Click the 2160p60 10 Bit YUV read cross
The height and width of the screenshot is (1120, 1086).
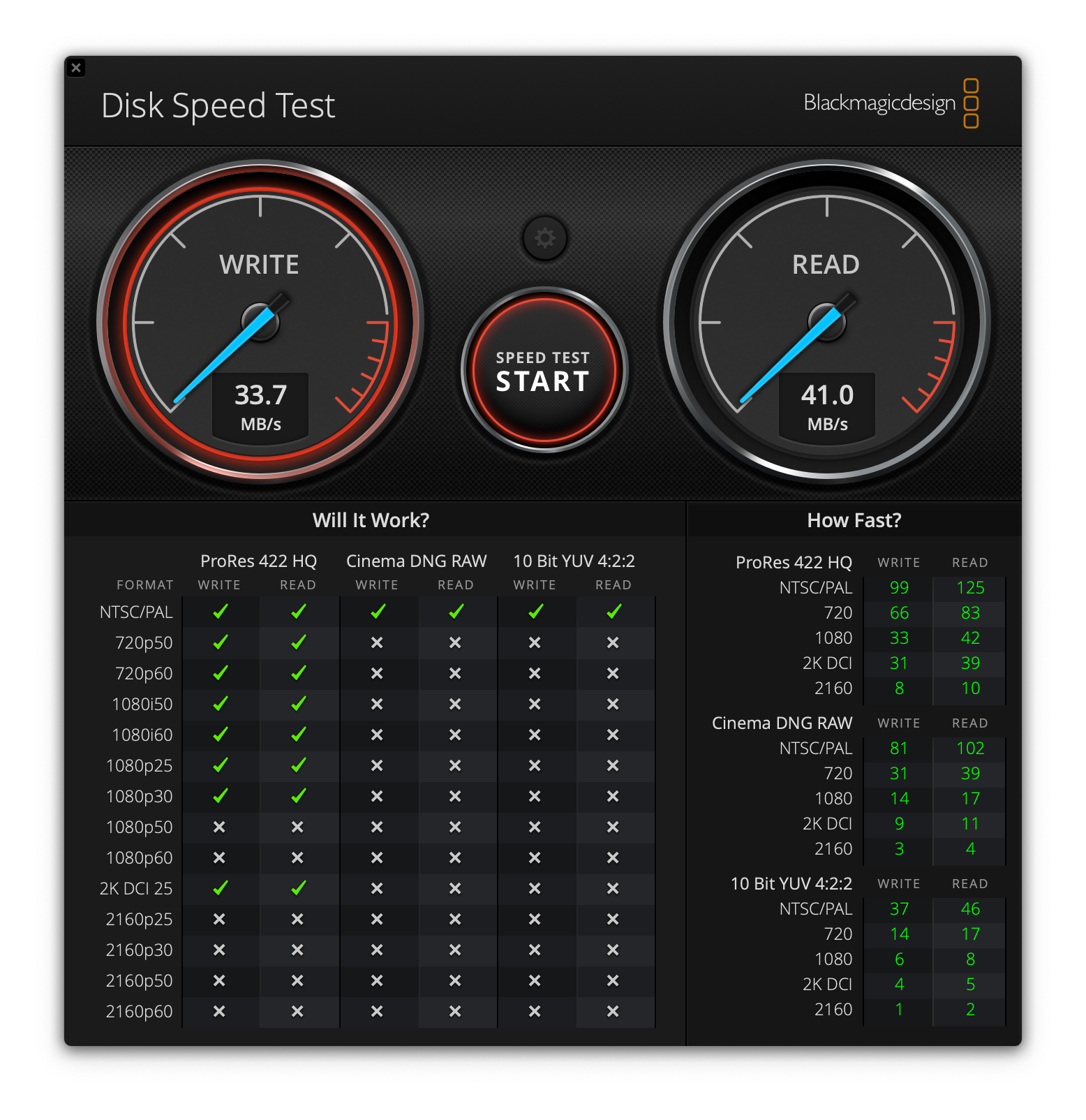pos(613,1011)
